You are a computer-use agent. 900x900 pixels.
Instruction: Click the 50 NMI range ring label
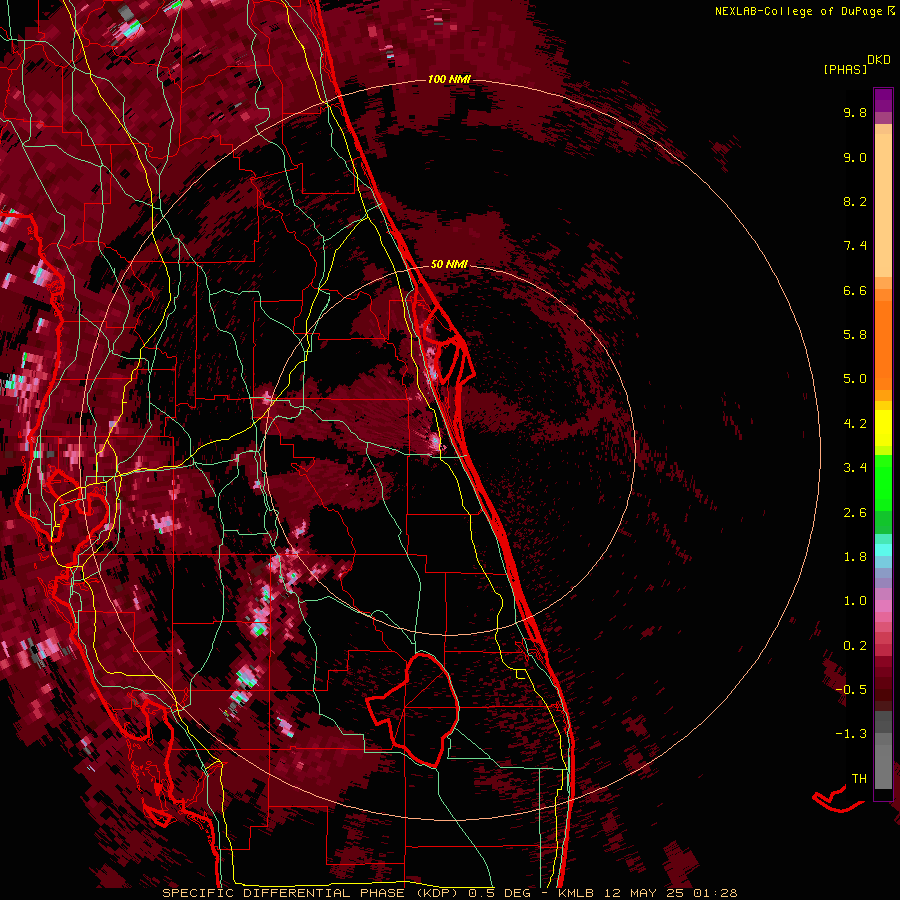pos(449,264)
